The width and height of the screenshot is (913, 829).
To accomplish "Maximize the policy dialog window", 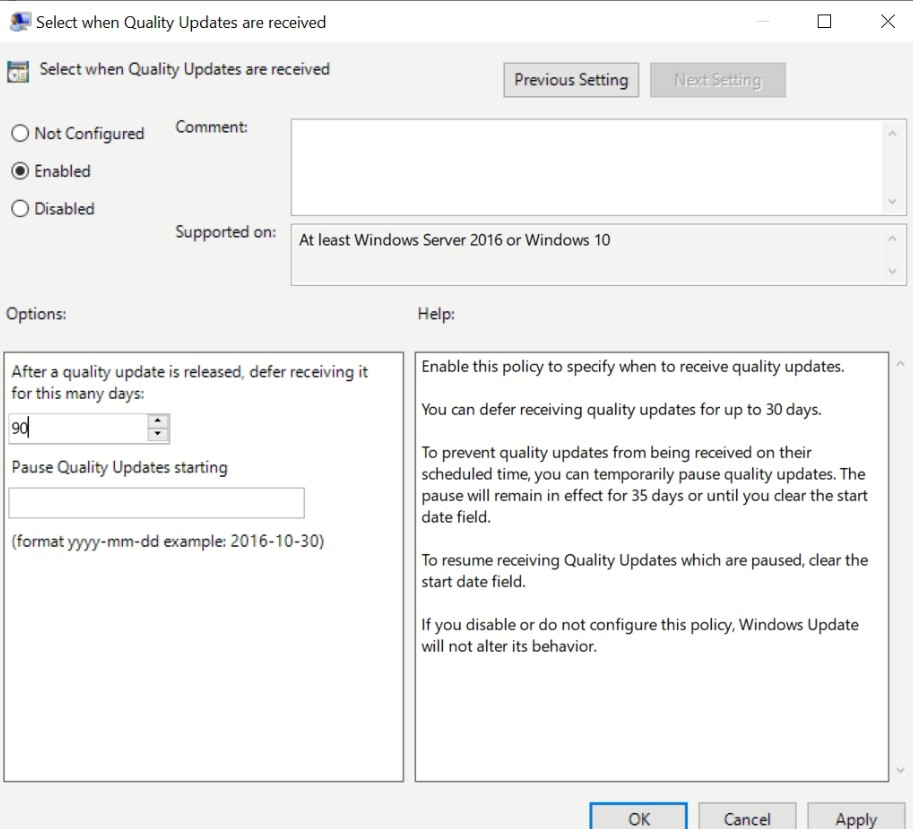I will 824,22.
